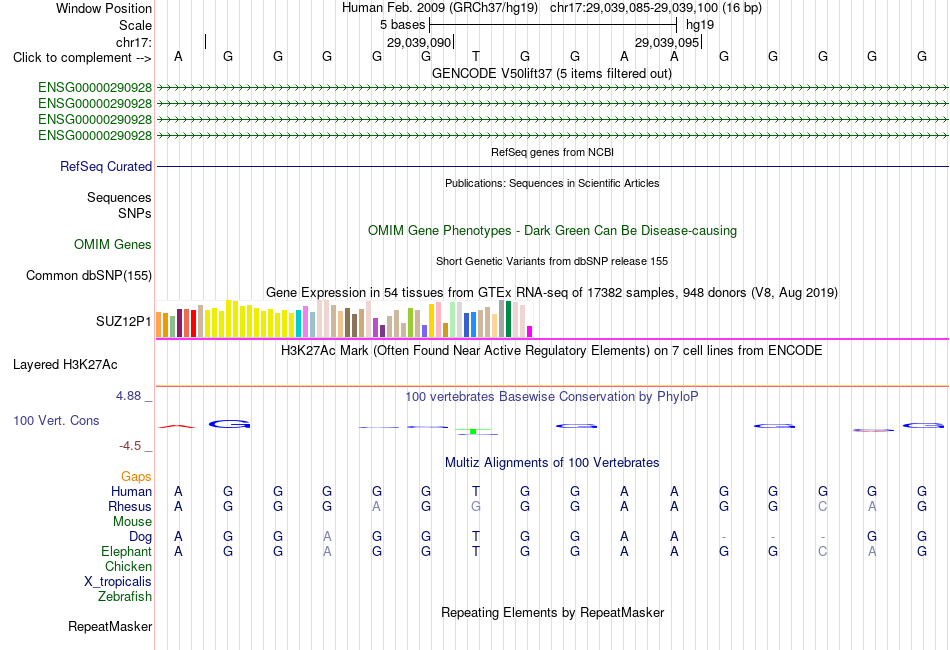Screen dimensions: 950x650
Task: Open the GTEx 'Gene Expression in 54 tissues' title
Action: (x=552, y=293)
